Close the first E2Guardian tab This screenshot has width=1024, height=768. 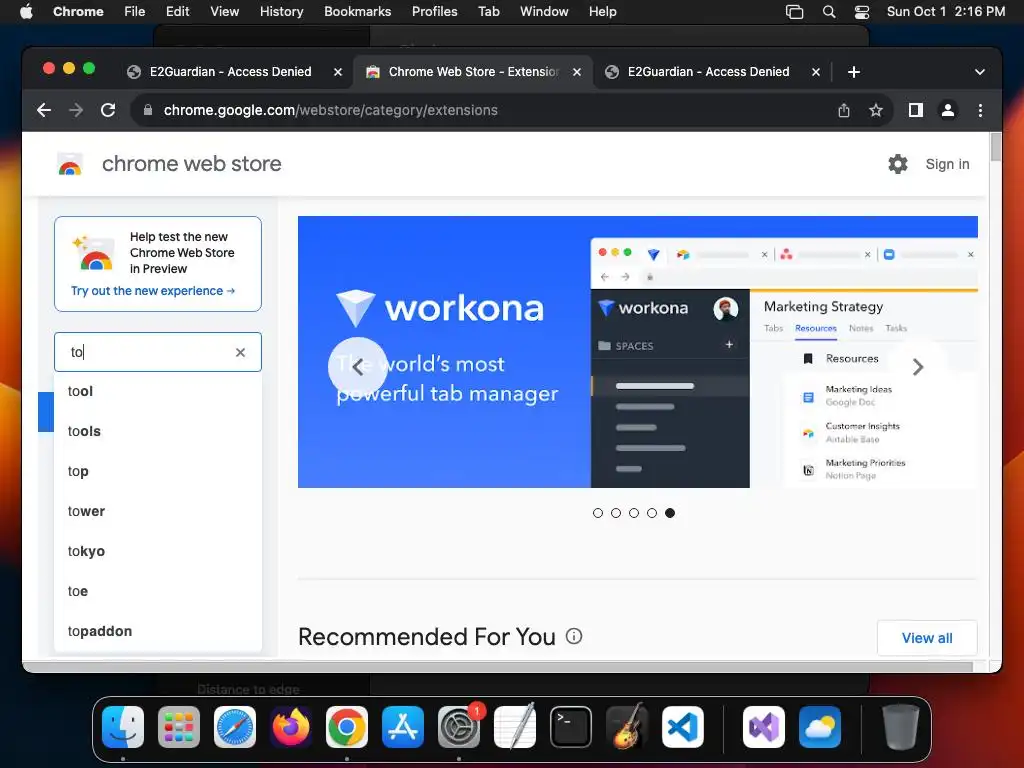pyautogui.click(x=338, y=72)
